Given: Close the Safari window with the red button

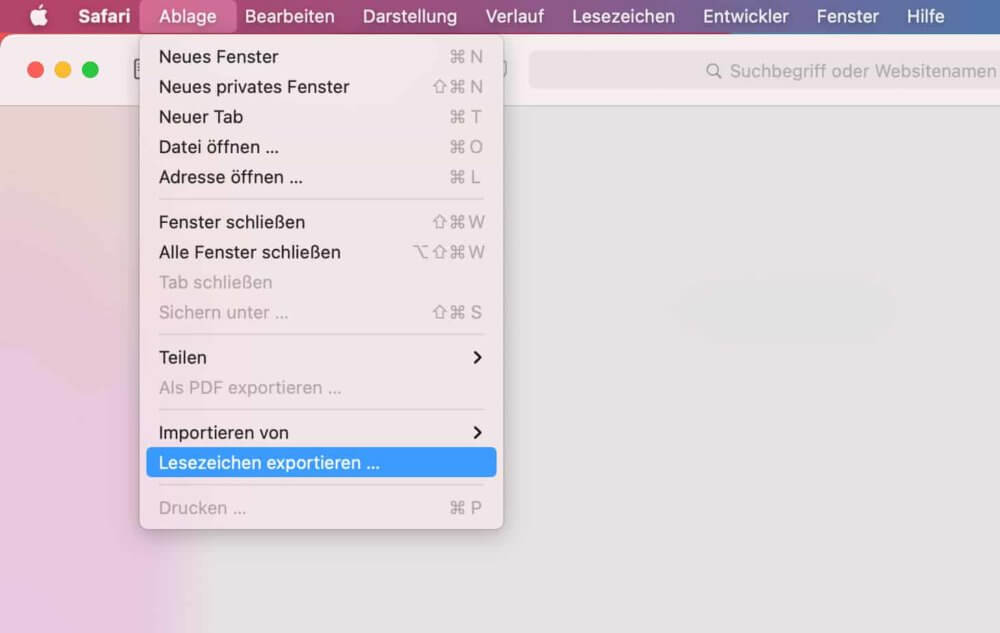Looking at the screenshot, I should tap(36, 69).
